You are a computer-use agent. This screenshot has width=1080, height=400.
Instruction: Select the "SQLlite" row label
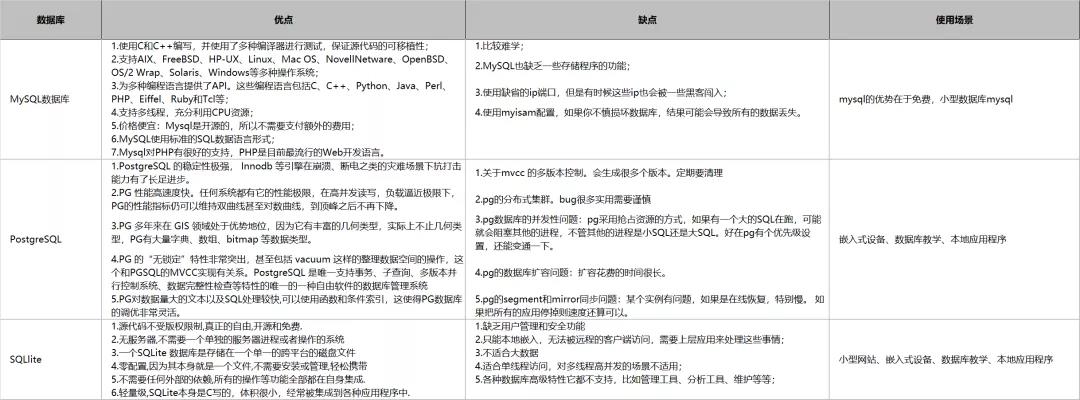coord(28,359)
